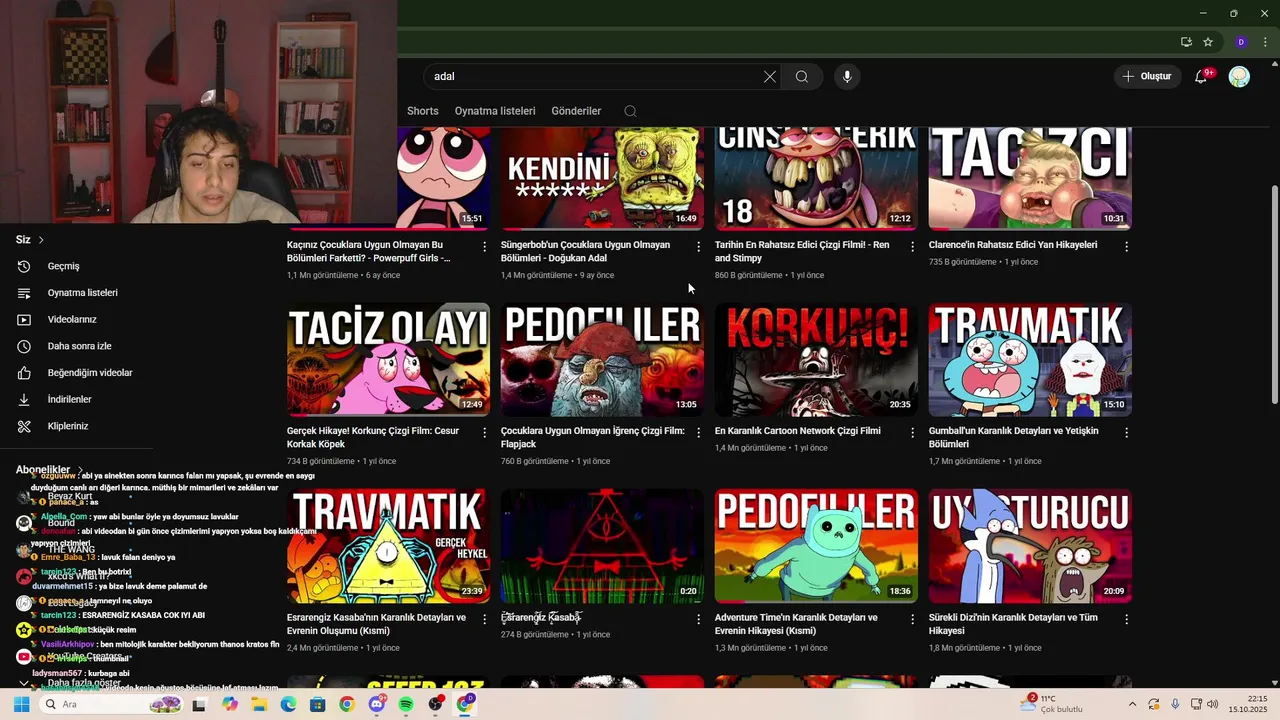Click the page vertical scrollbar thumb
1280x720 pixels.
coord(1274,294)
